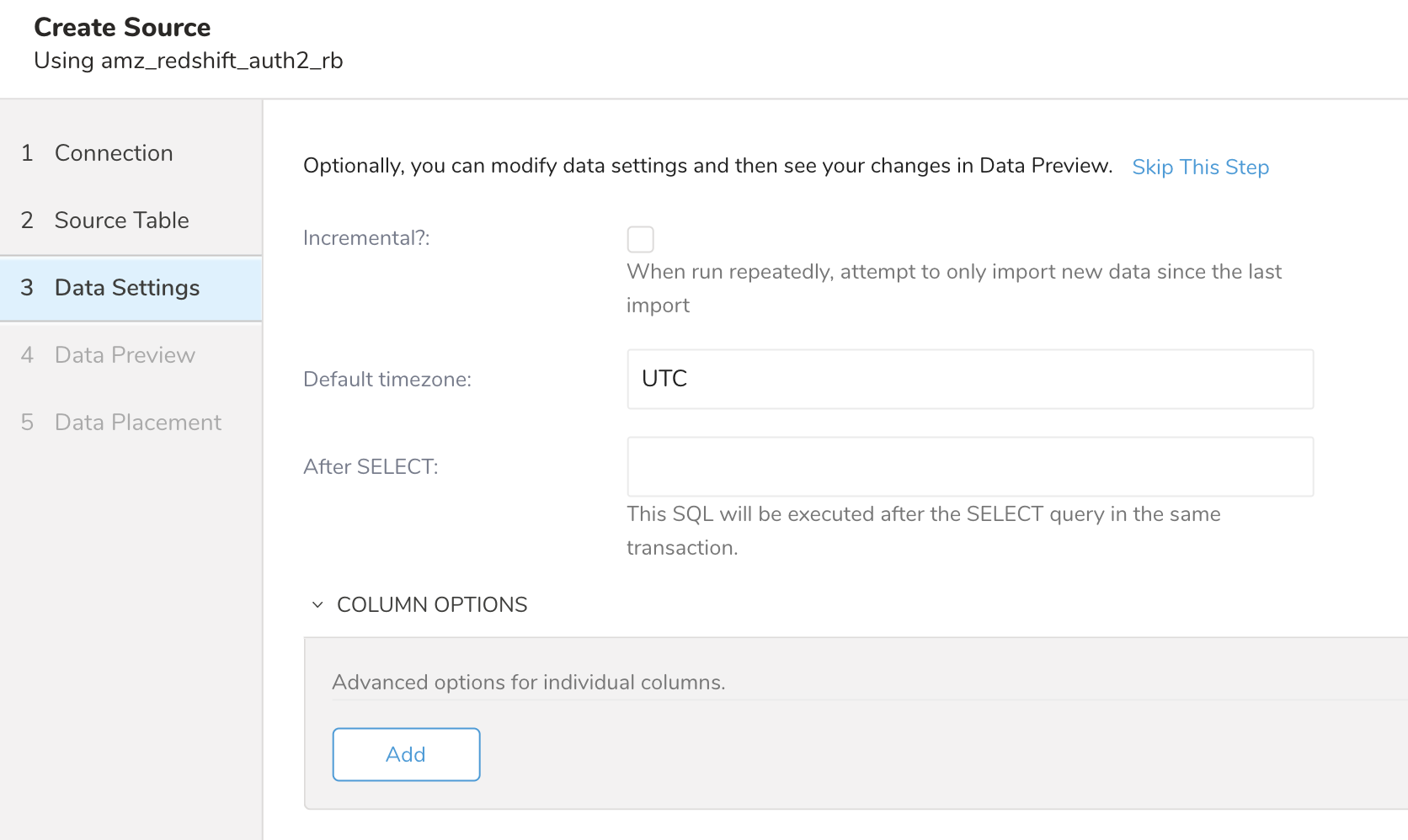Screen dimensions: 1408x840
Task: Click the Create Source page title
Action: pos(122,27)
